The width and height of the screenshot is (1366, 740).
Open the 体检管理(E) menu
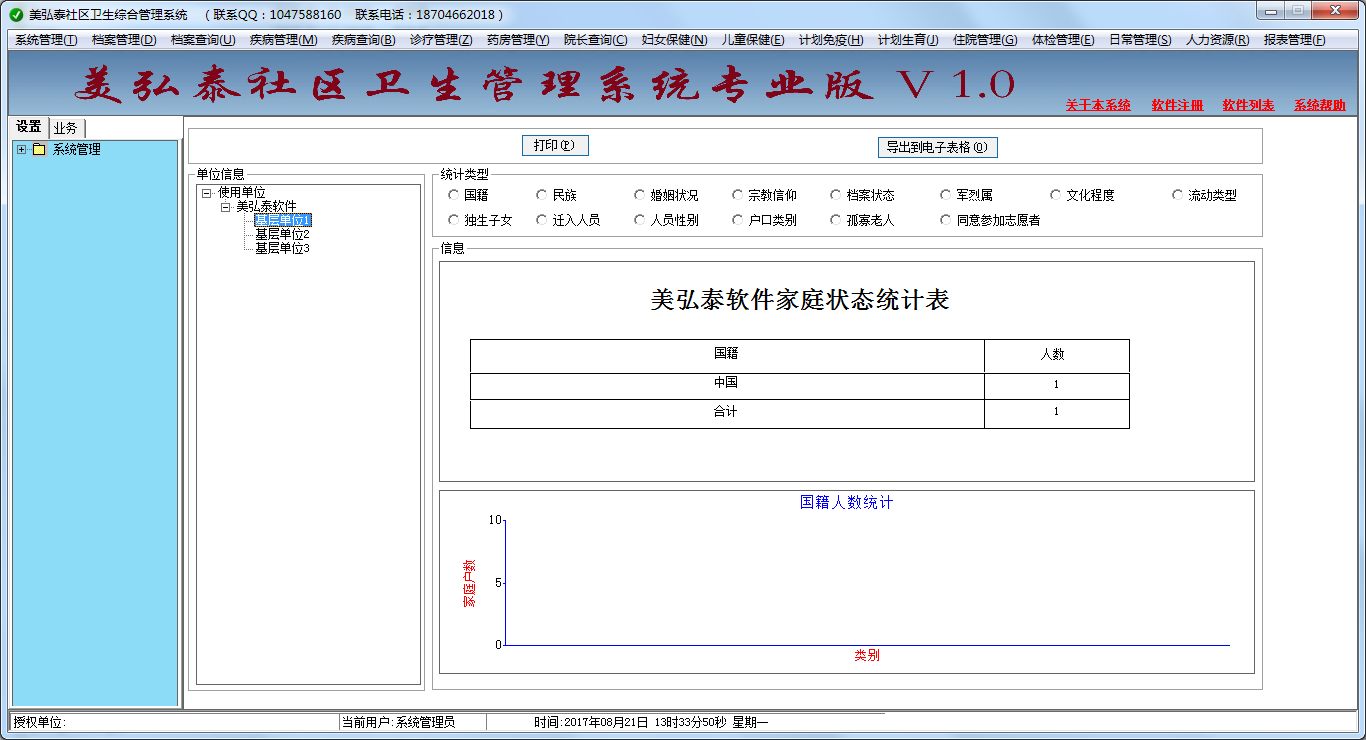tap(1063, 40)
